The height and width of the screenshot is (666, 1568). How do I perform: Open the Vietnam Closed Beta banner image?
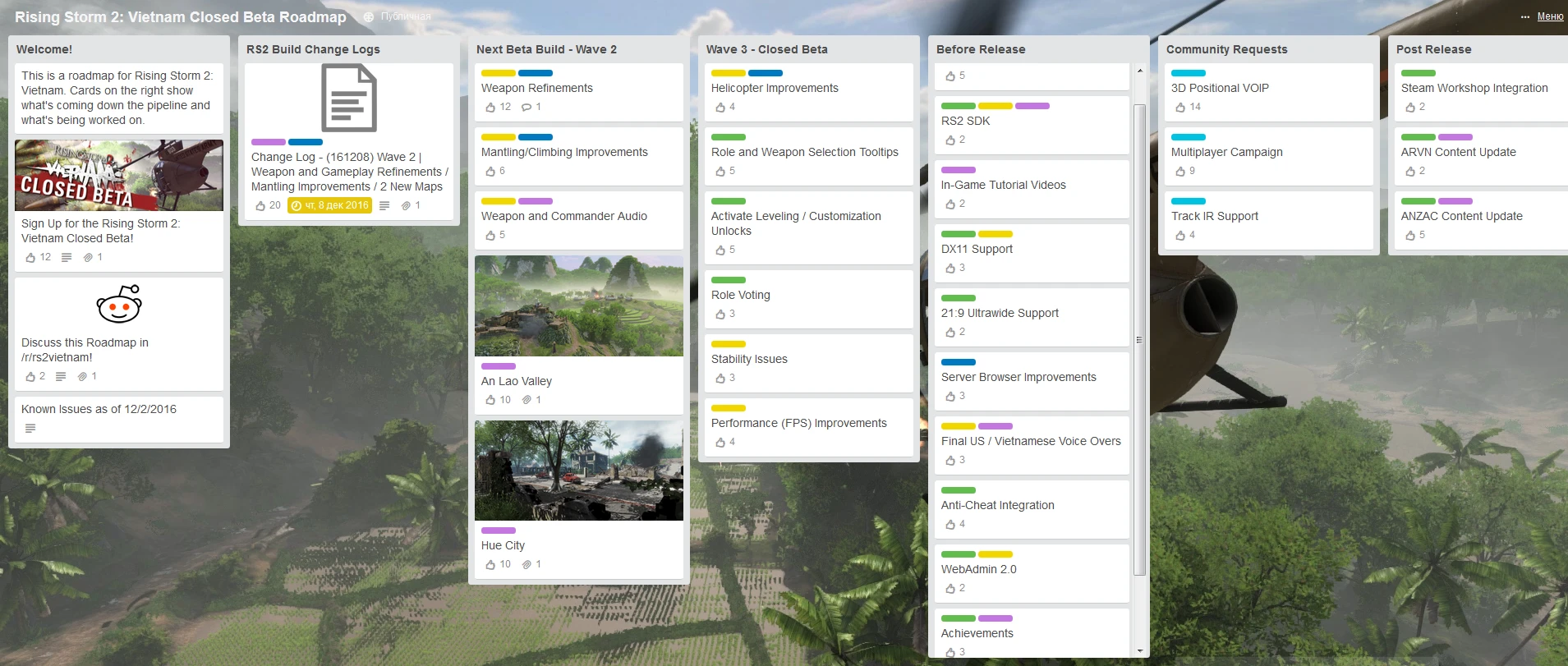[x=119, y=175]
